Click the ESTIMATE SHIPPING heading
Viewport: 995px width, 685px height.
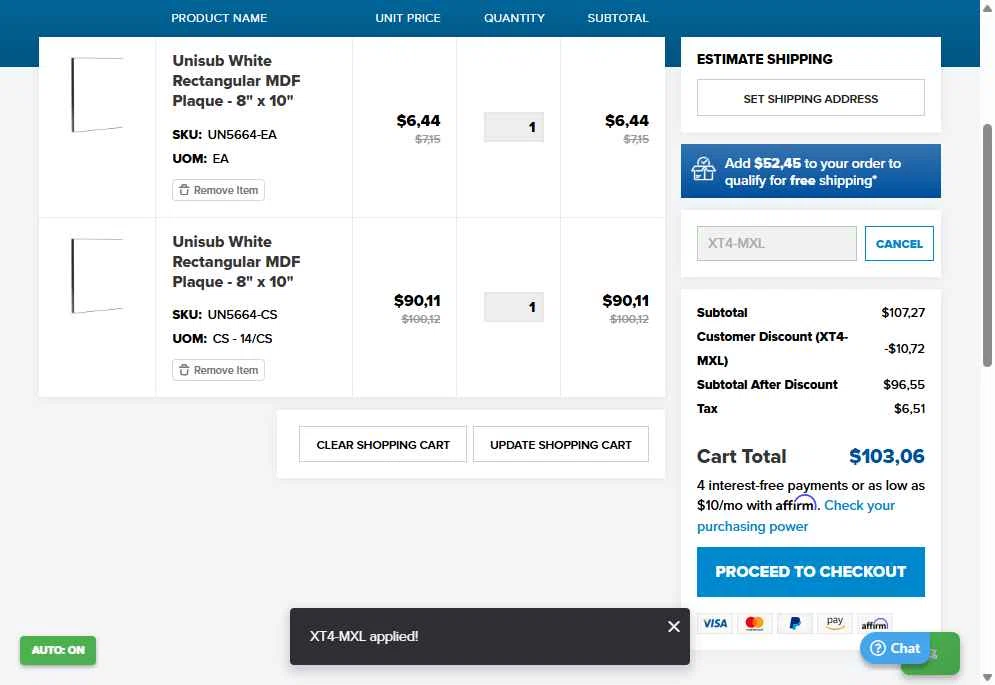764,59
